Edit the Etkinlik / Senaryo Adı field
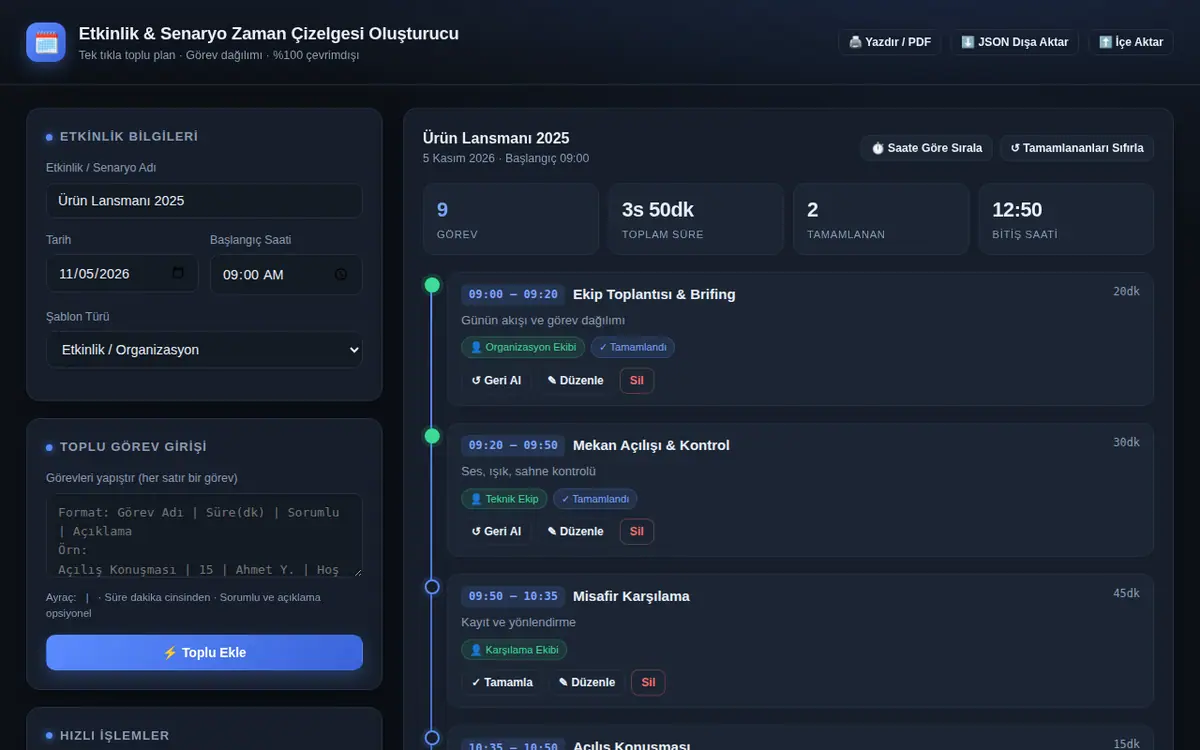 click(x=204, y=201)
